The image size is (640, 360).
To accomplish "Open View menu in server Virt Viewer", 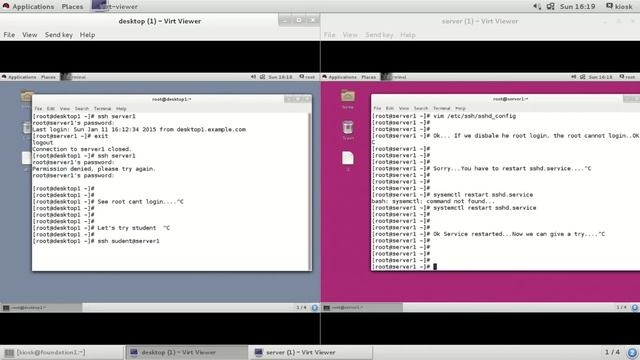I will click(x=350, y=35).
